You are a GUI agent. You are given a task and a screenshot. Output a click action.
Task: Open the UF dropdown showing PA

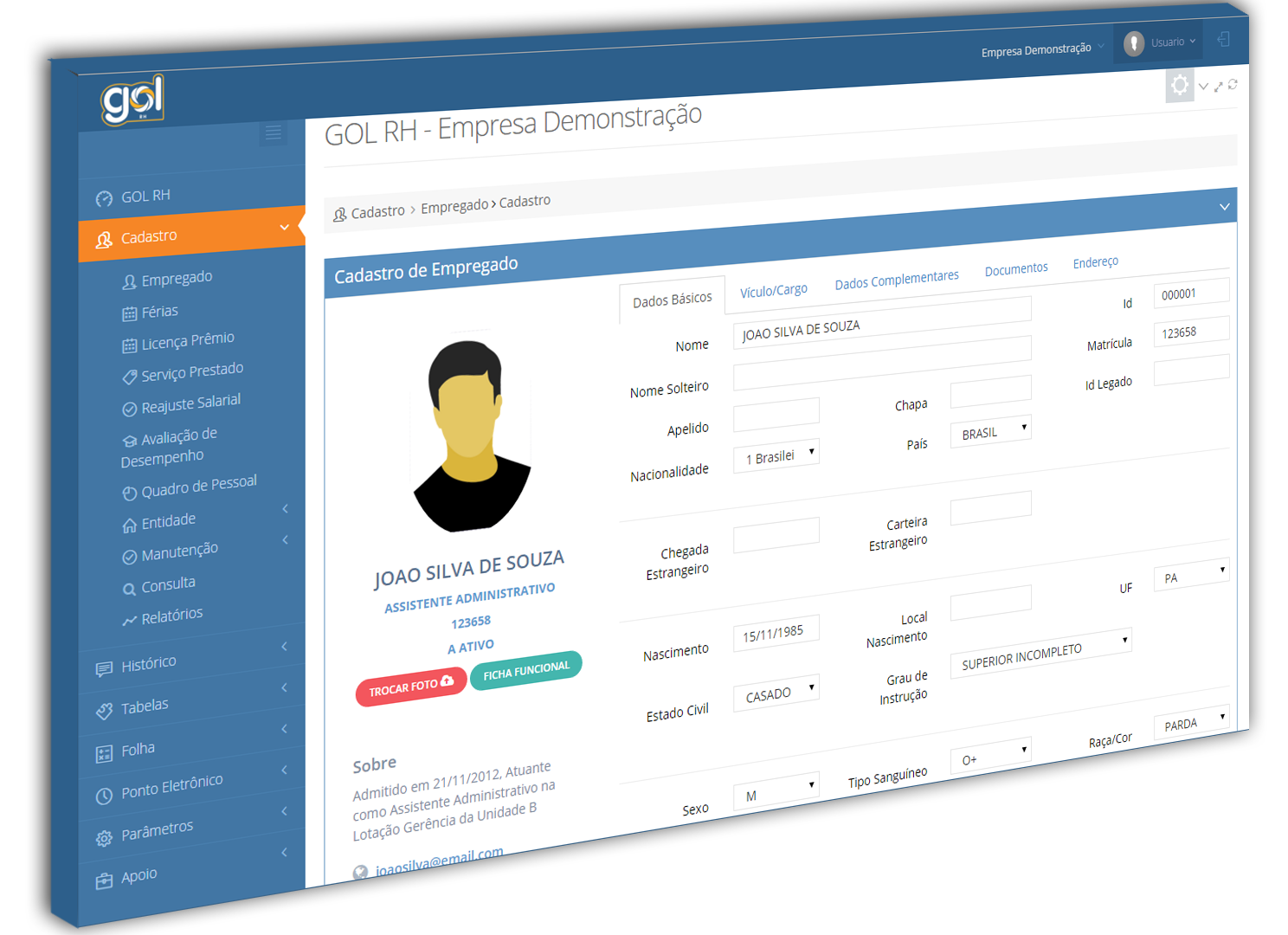(1191, 575)
